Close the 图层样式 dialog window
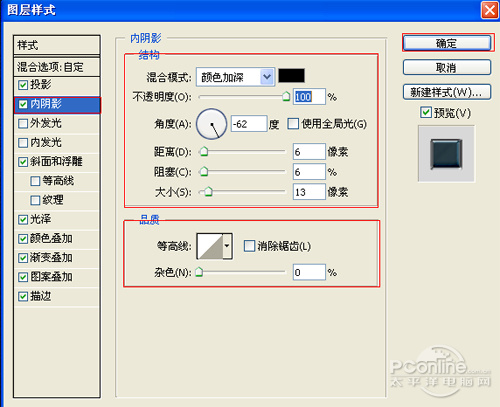Viewport: 500px width, 407px height. pos(489,10)
